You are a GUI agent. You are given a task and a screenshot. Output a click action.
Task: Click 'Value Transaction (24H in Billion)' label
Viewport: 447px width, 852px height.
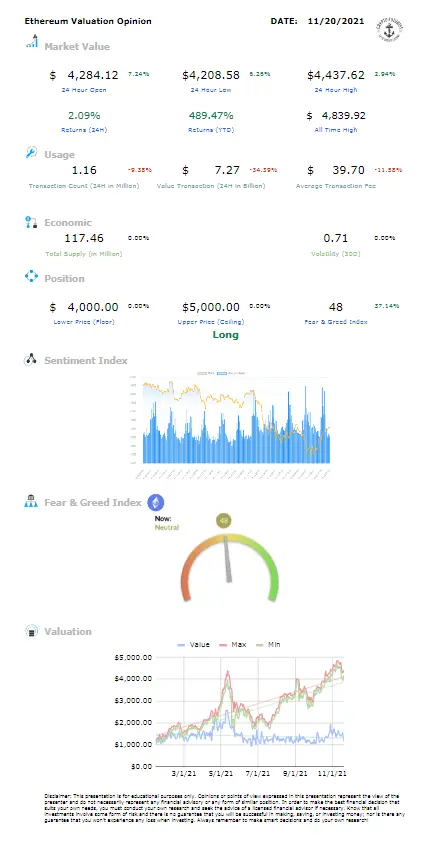[211, 186]
